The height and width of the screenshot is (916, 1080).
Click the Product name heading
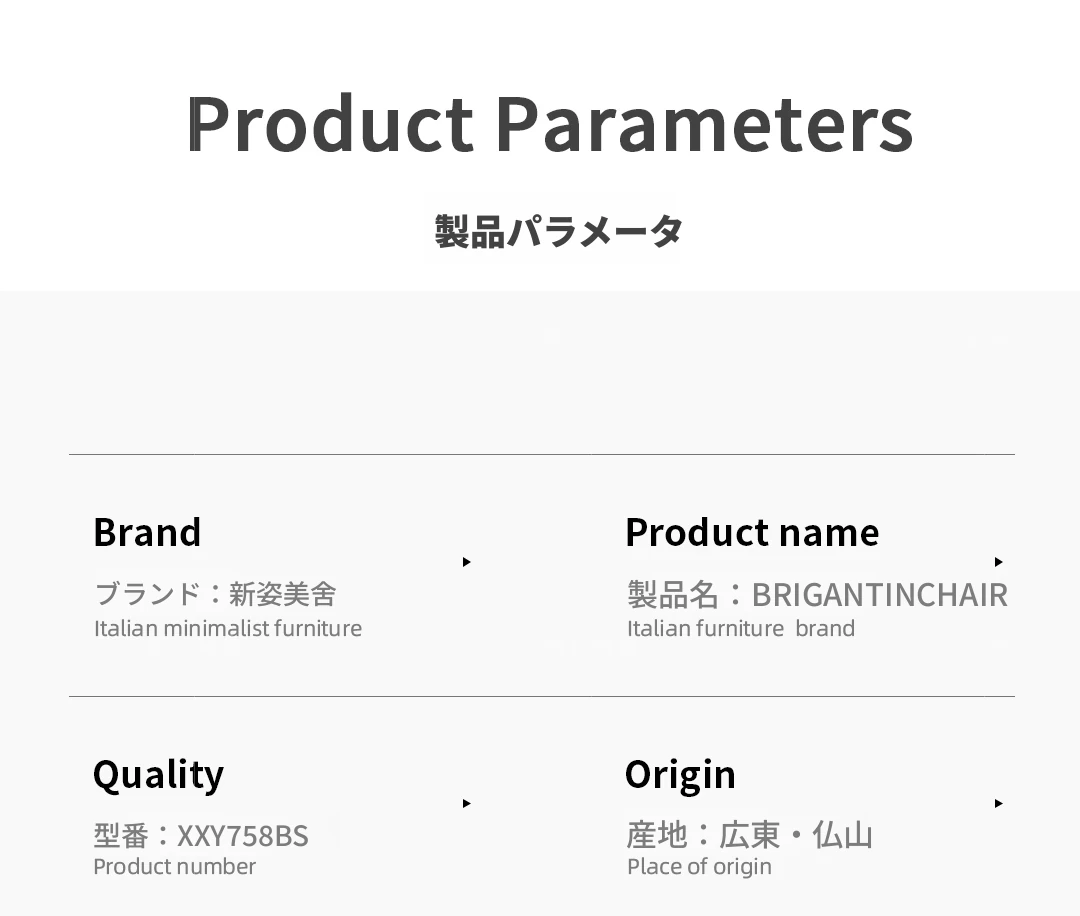point(752,532)
